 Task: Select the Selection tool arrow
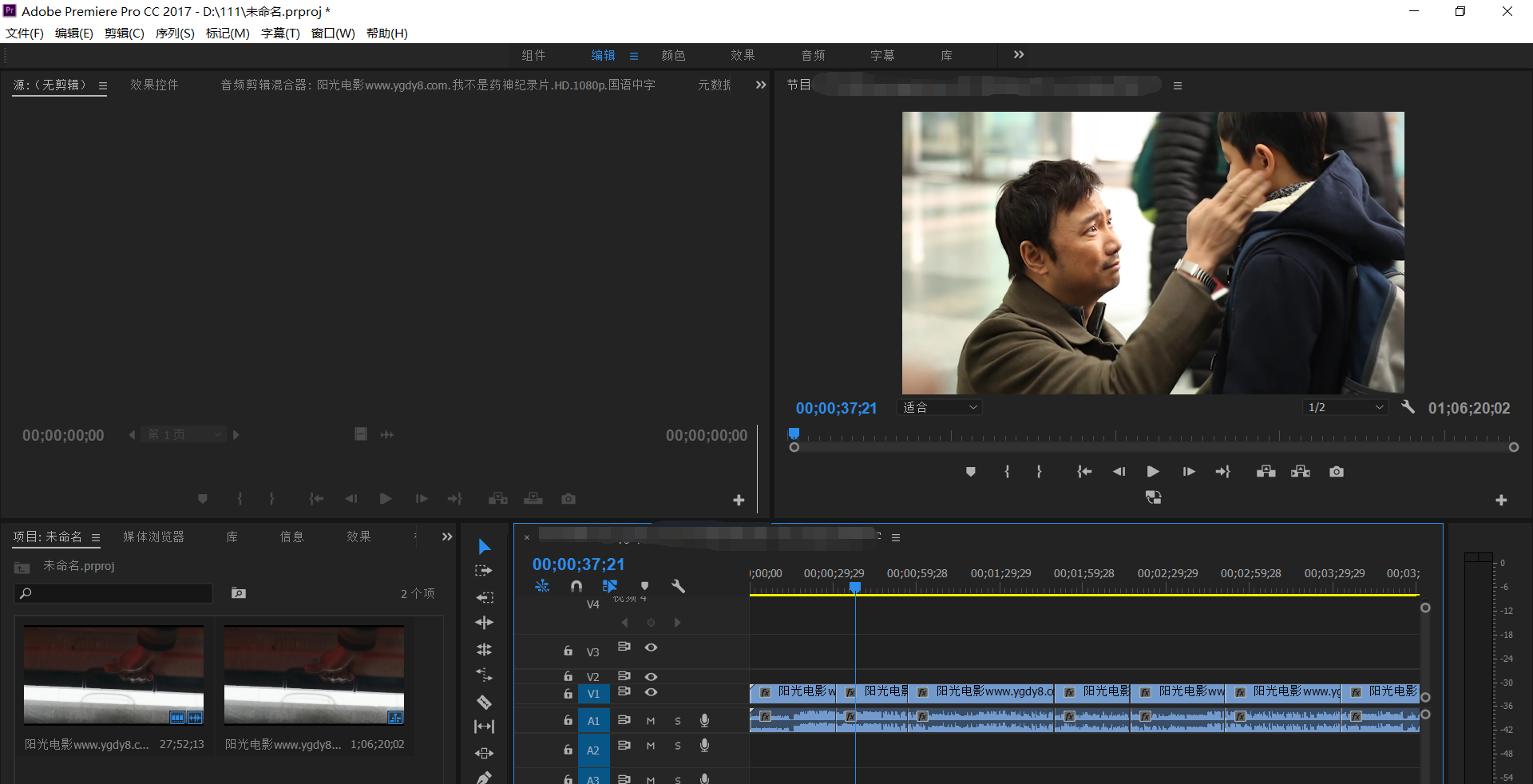pos(484,547)
